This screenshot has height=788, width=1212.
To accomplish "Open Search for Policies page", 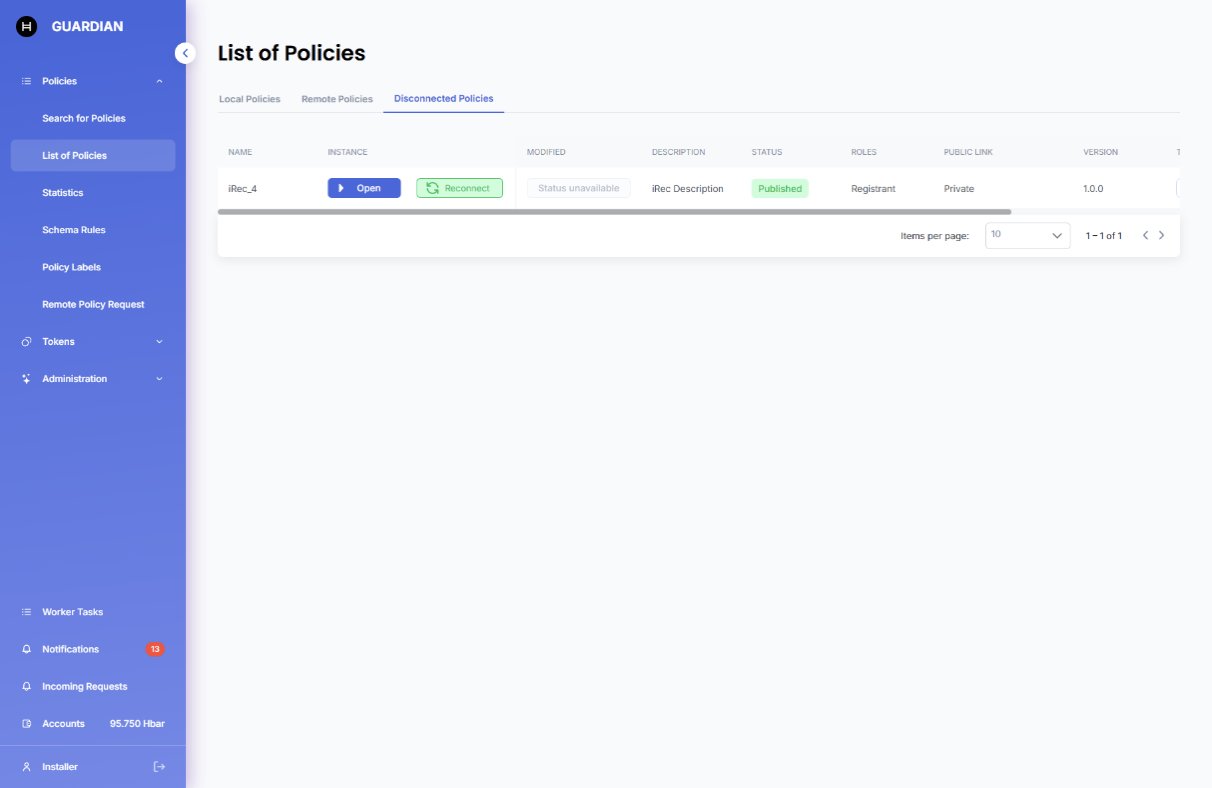I will click(84, 118).
